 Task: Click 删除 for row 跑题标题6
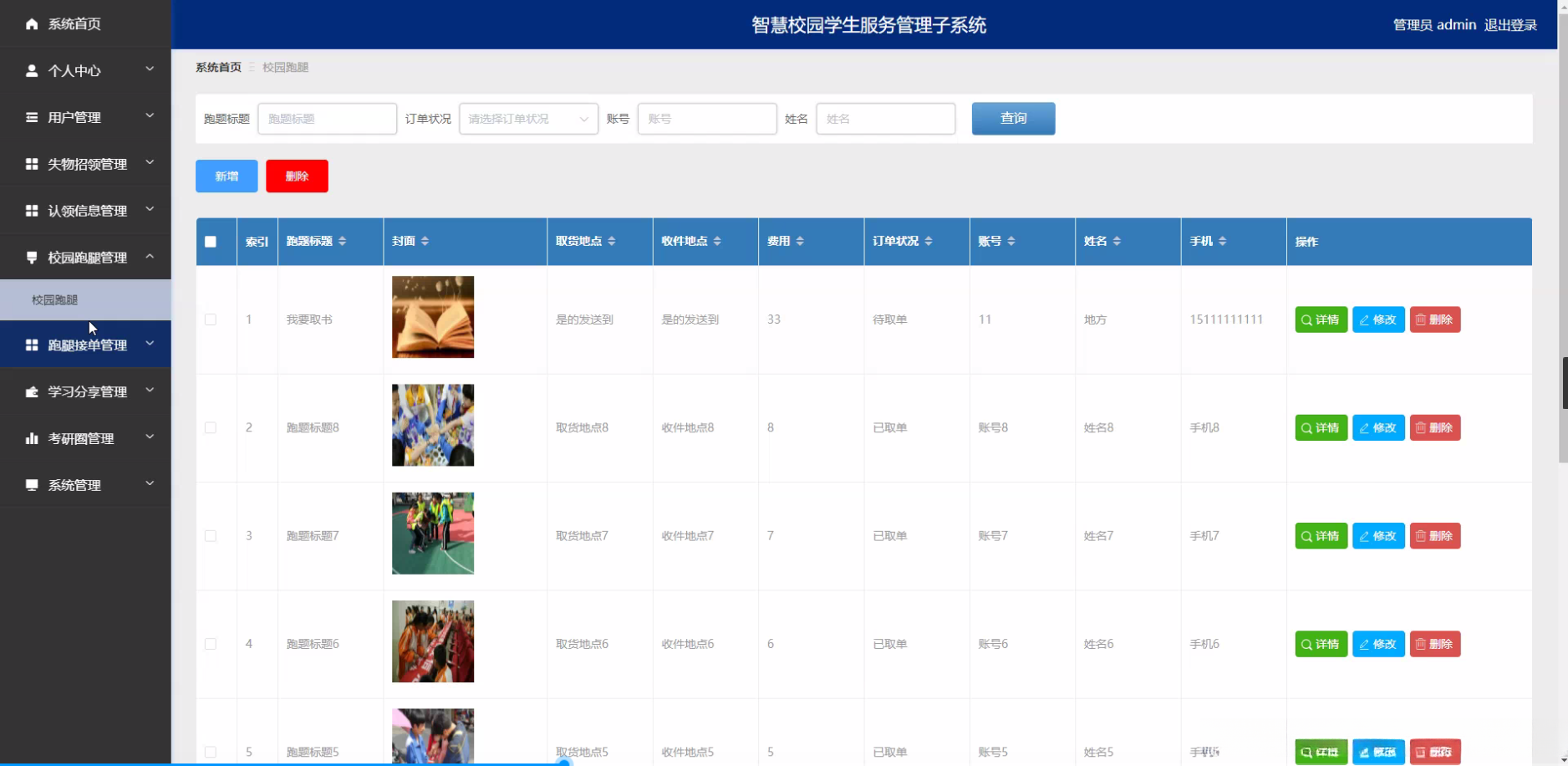click(x=1435, y=644)
